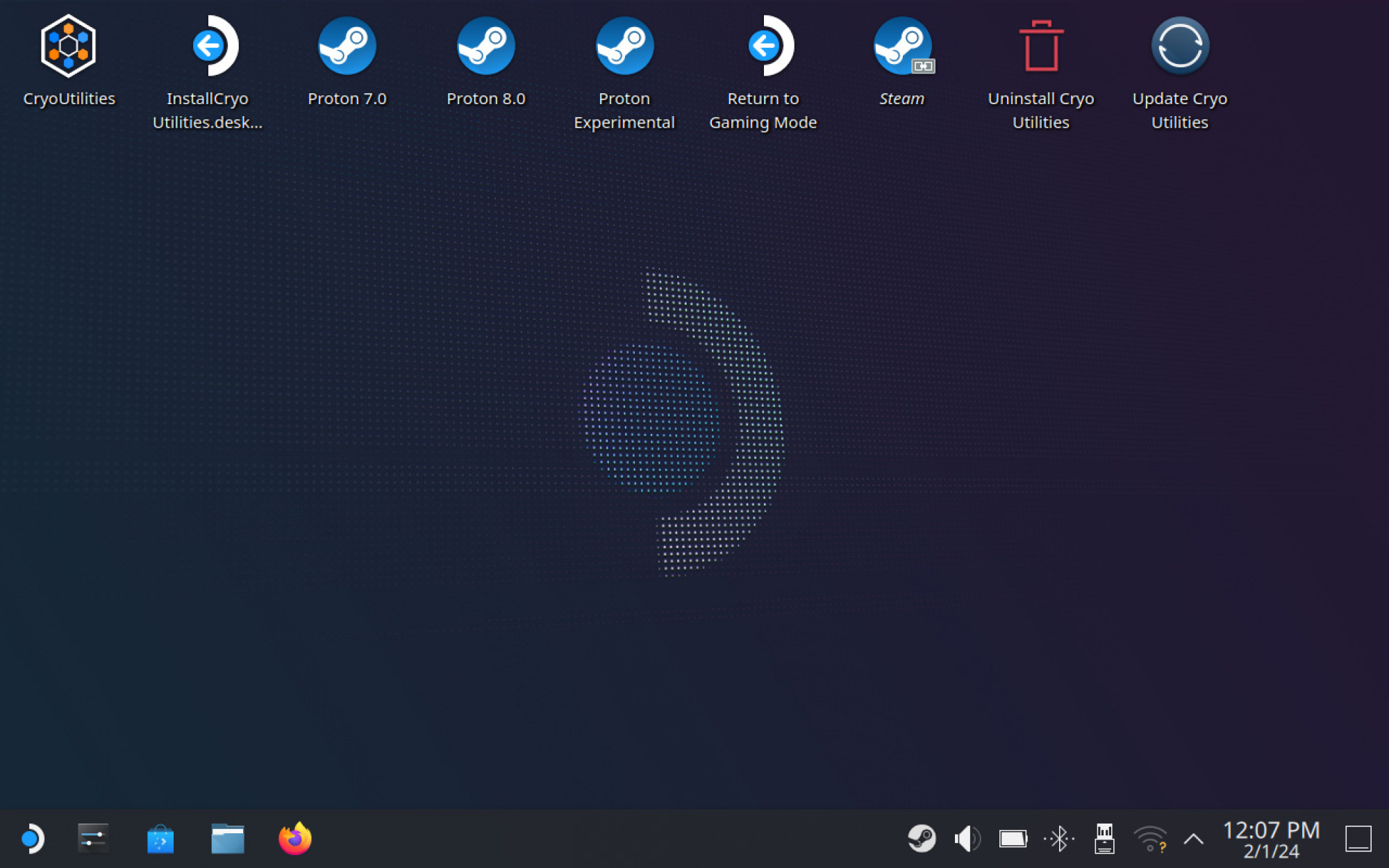Image resolution: width=1389 pixels, height=868 pixels.
Task: Click the 'Proton 8.0' label text
Action: click(485, 99)
